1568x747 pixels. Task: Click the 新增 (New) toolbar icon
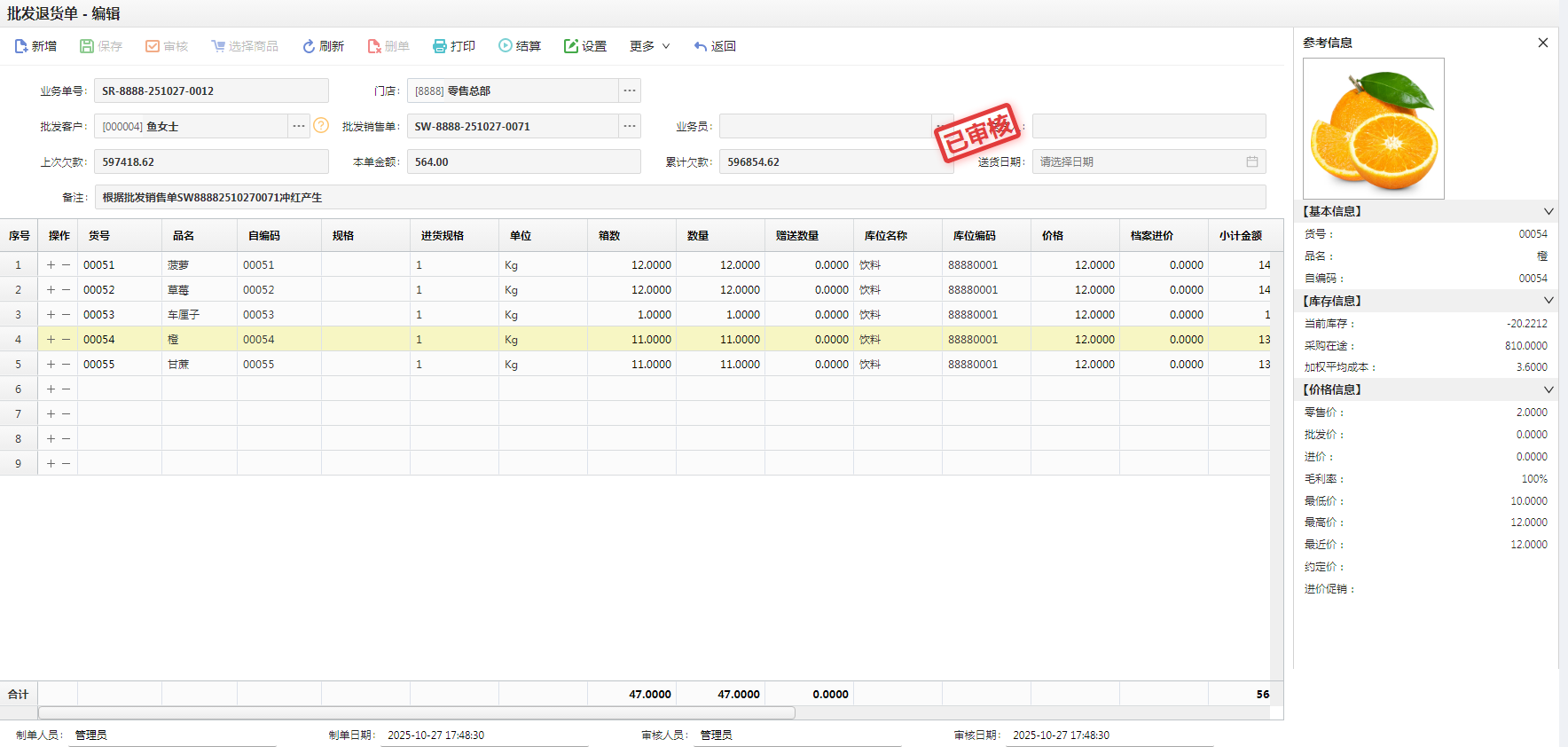point(21,46)
